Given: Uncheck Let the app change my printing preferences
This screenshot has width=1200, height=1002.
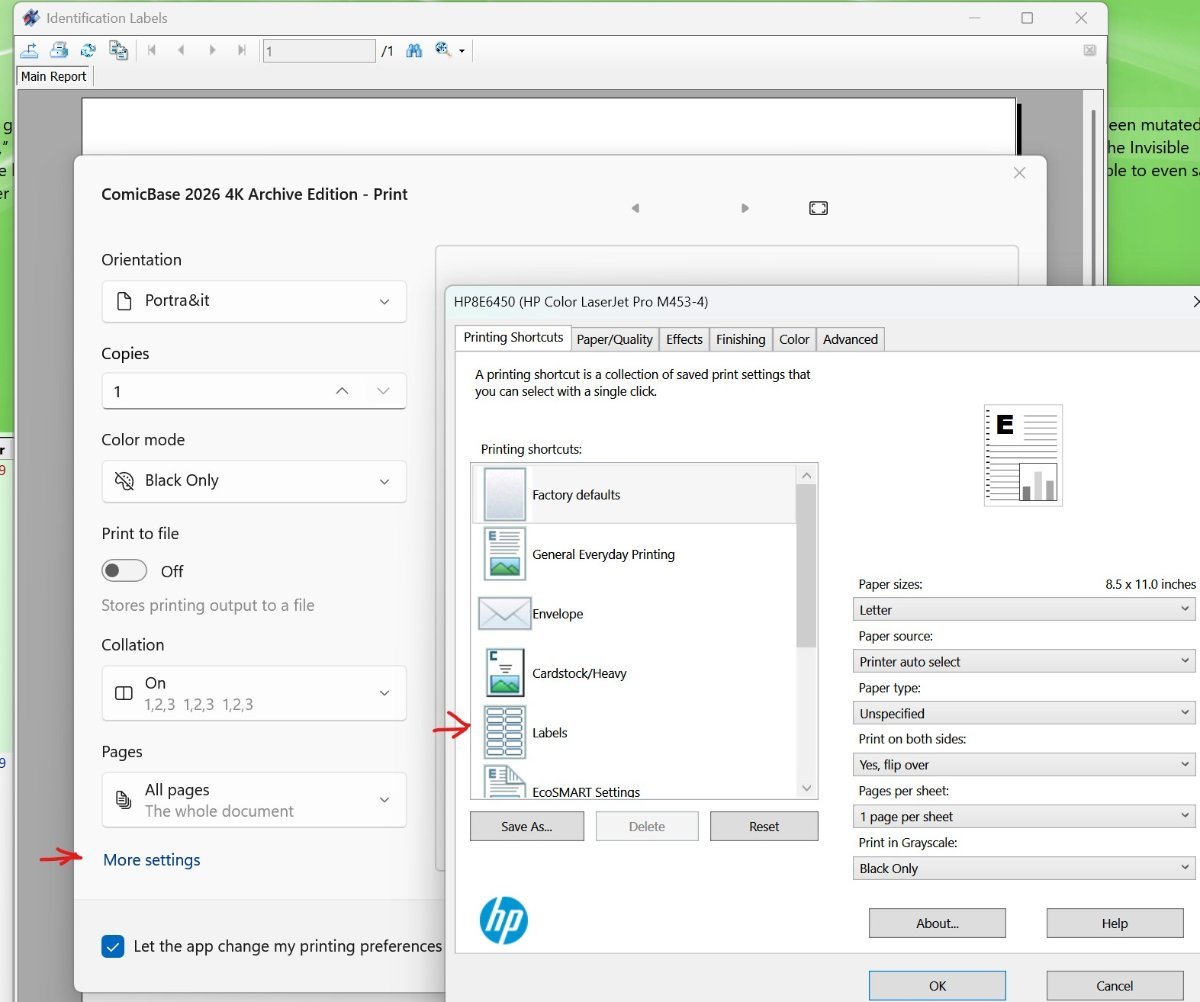Looking at the screenshot, I should point(113,946).
